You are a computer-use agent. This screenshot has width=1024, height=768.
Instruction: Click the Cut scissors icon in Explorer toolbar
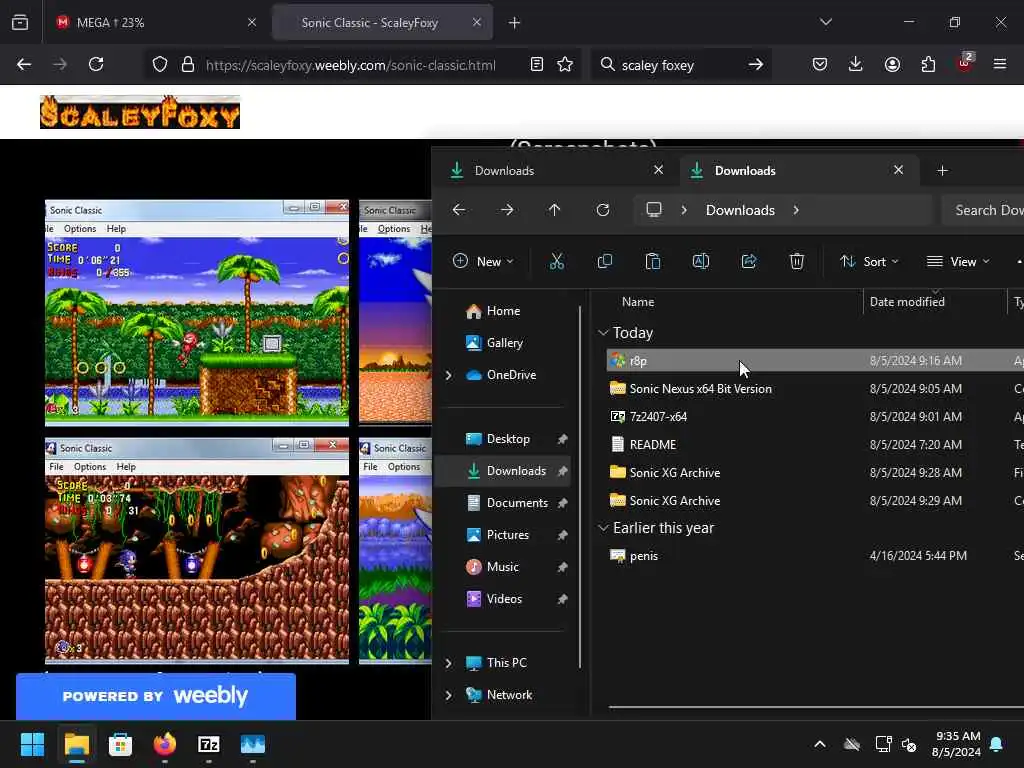click(556, 262)
